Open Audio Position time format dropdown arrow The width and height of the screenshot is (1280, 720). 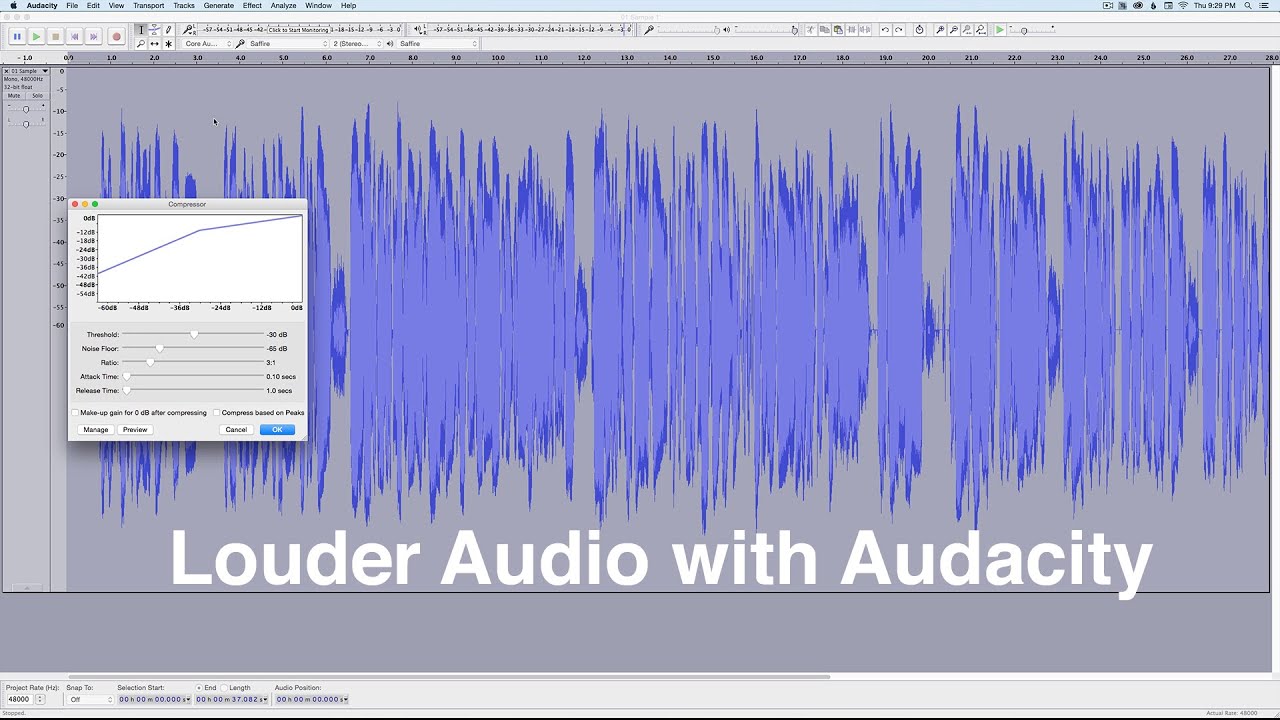(x=345, y=699)
